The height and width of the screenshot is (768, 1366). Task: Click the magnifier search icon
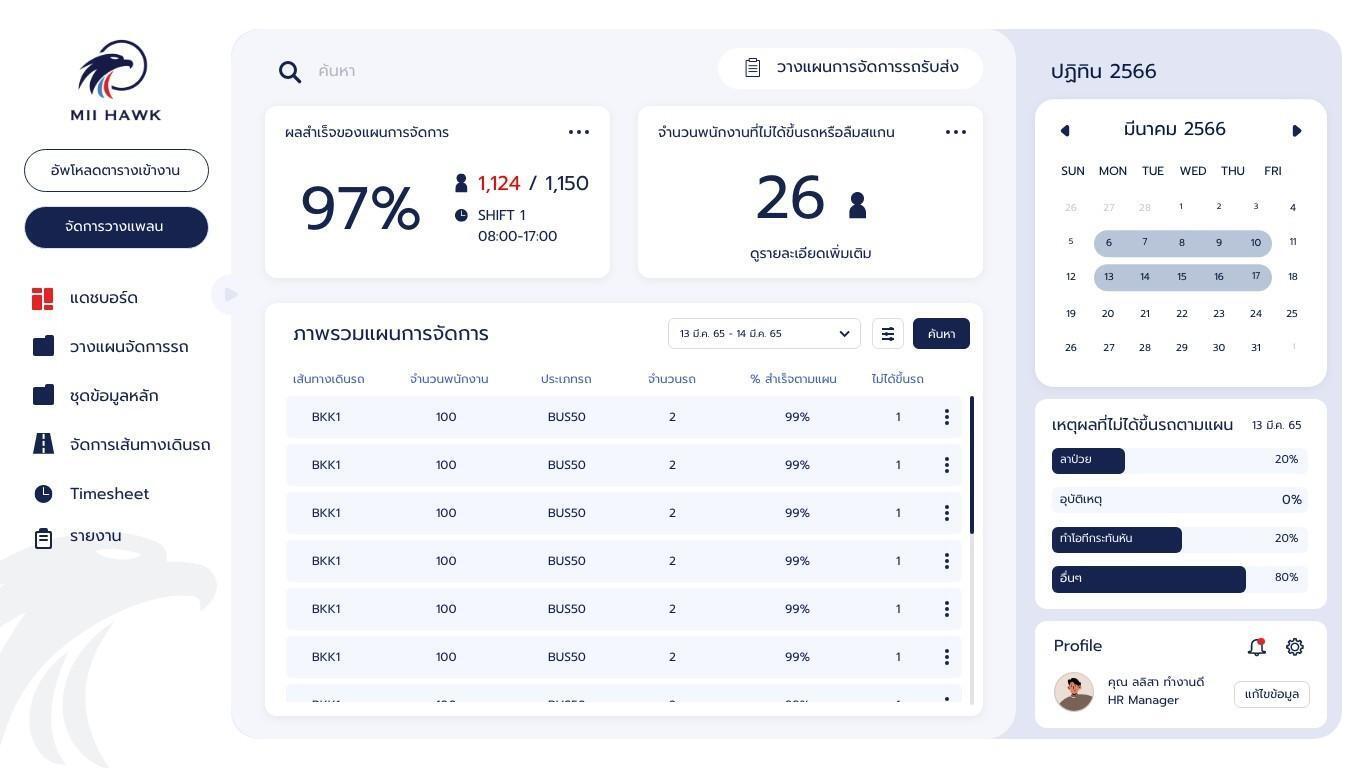coord(290,71)
